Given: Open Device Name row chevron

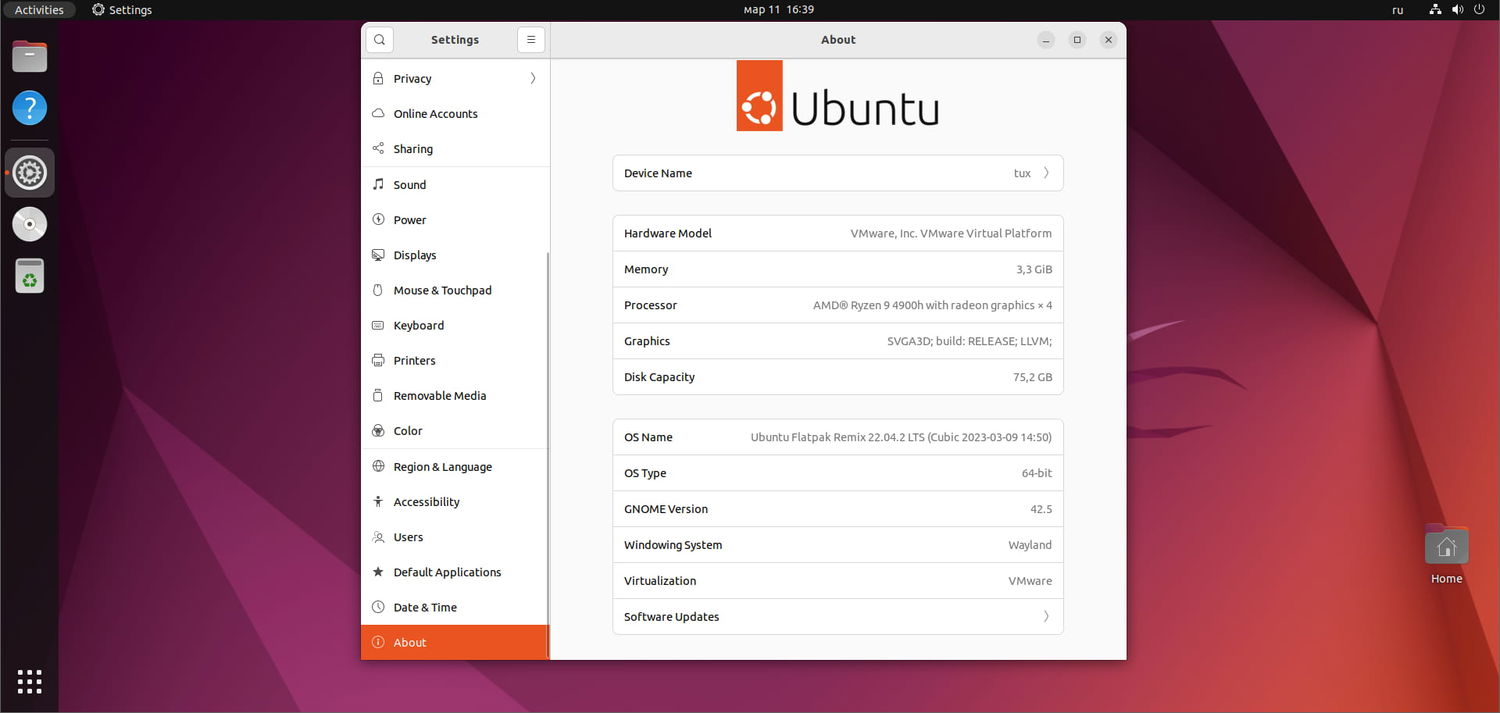Looking at the screenshot, I should coord(1046,173).
